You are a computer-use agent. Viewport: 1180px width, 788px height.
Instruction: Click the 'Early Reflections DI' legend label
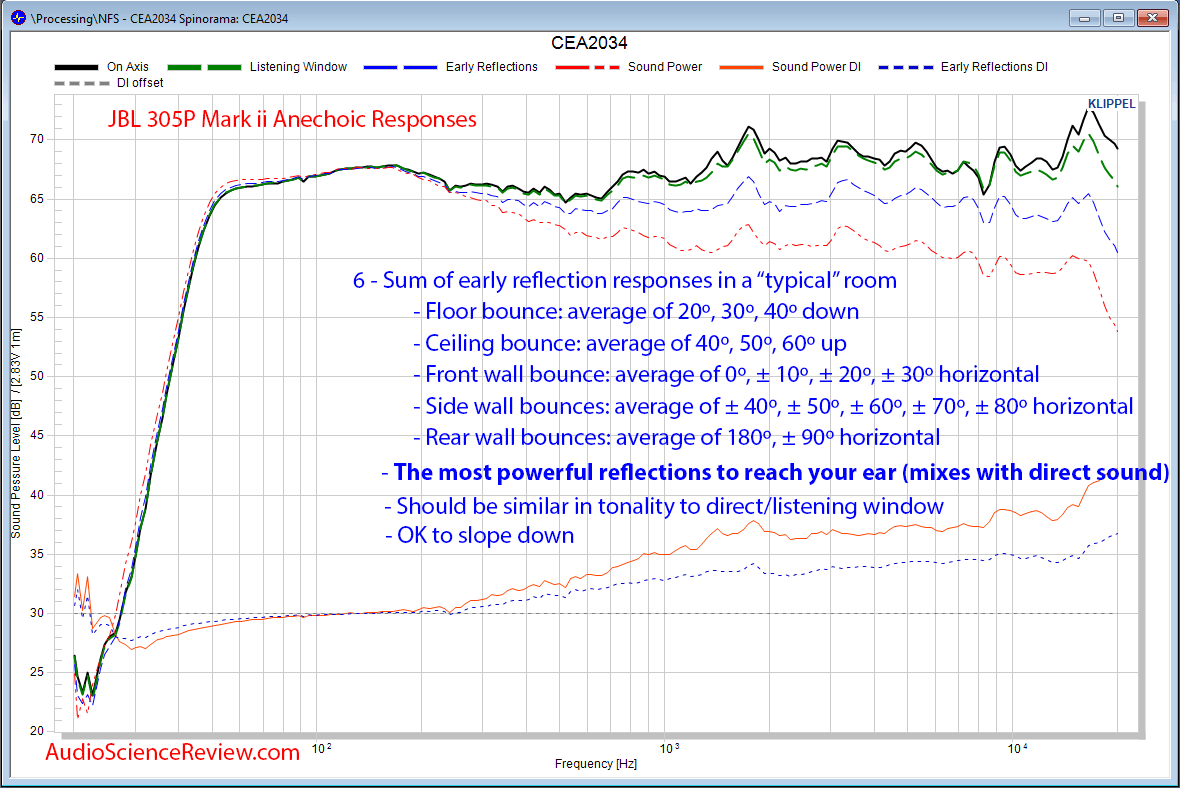[x=994, y=67]
